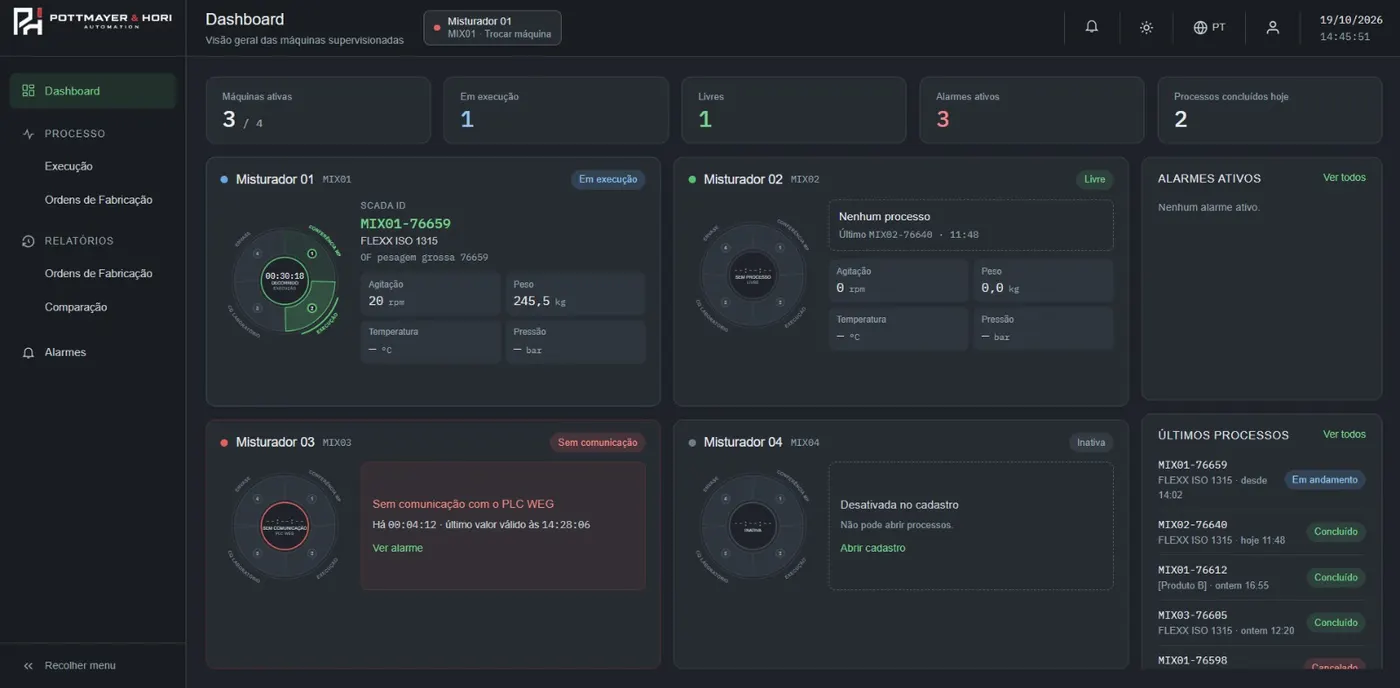Click the Alarmes bell icon in sidebar

pos(28,352)
